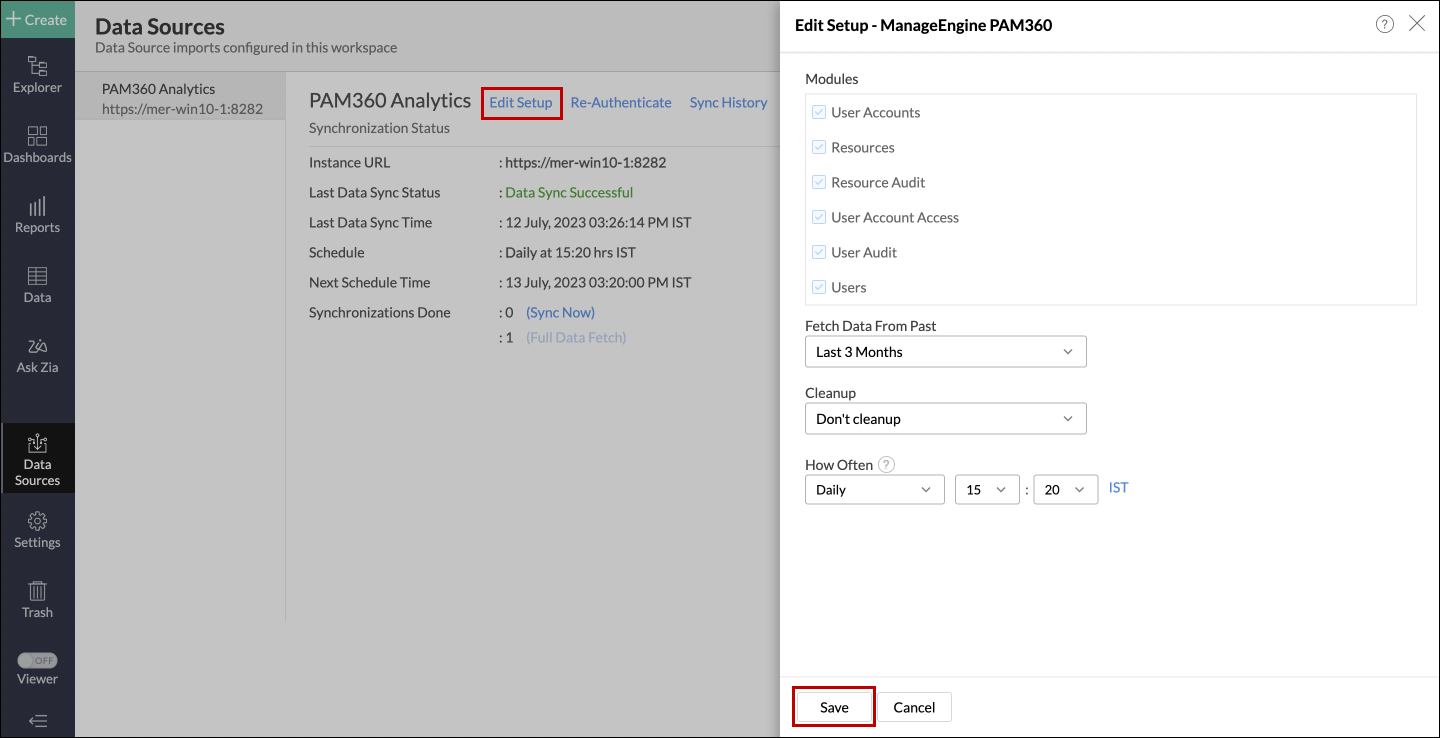Toggle the User Accounts module checkbox
This screenshot has height=738, width=1440.
tap(819, 113)
